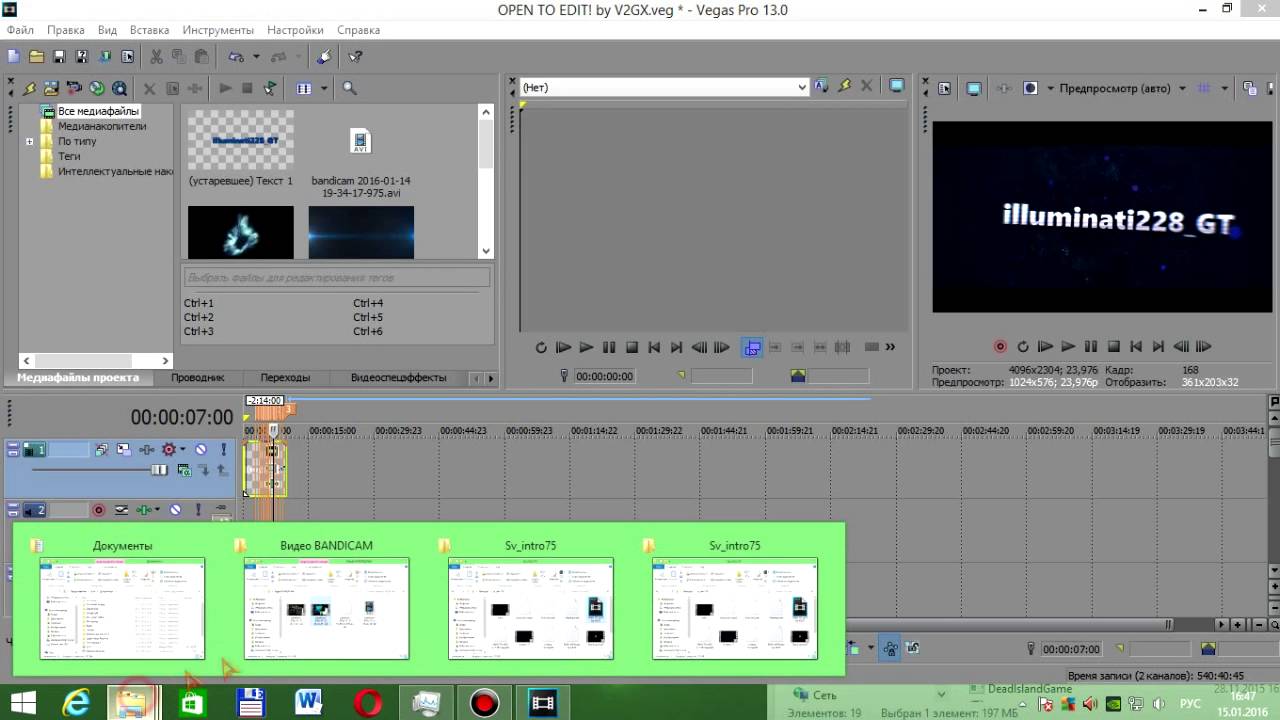Click the Media FX flag icon

[270, 88]
